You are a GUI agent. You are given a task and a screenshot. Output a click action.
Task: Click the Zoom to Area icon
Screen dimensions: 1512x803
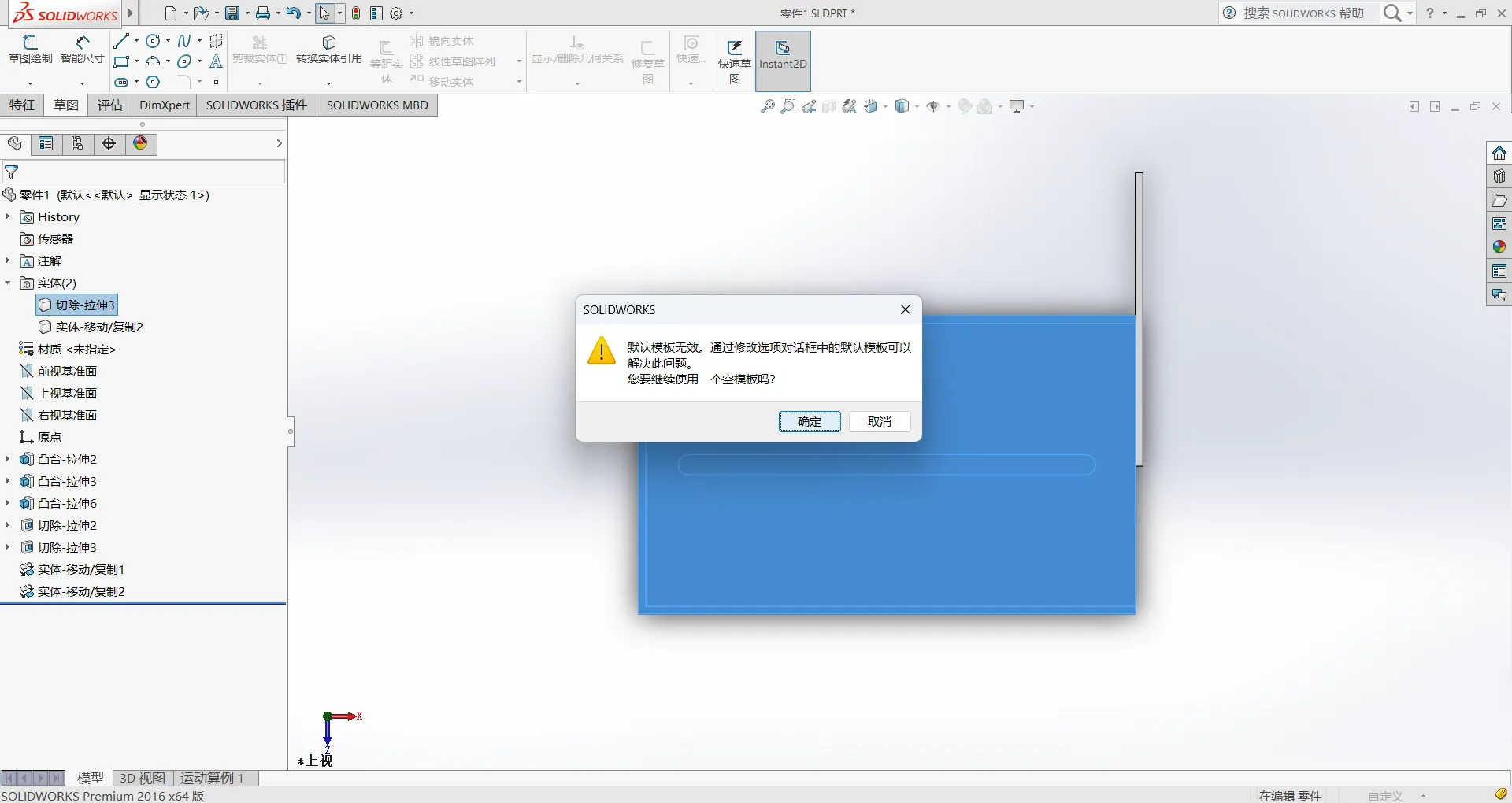click(x=788, y=106)
